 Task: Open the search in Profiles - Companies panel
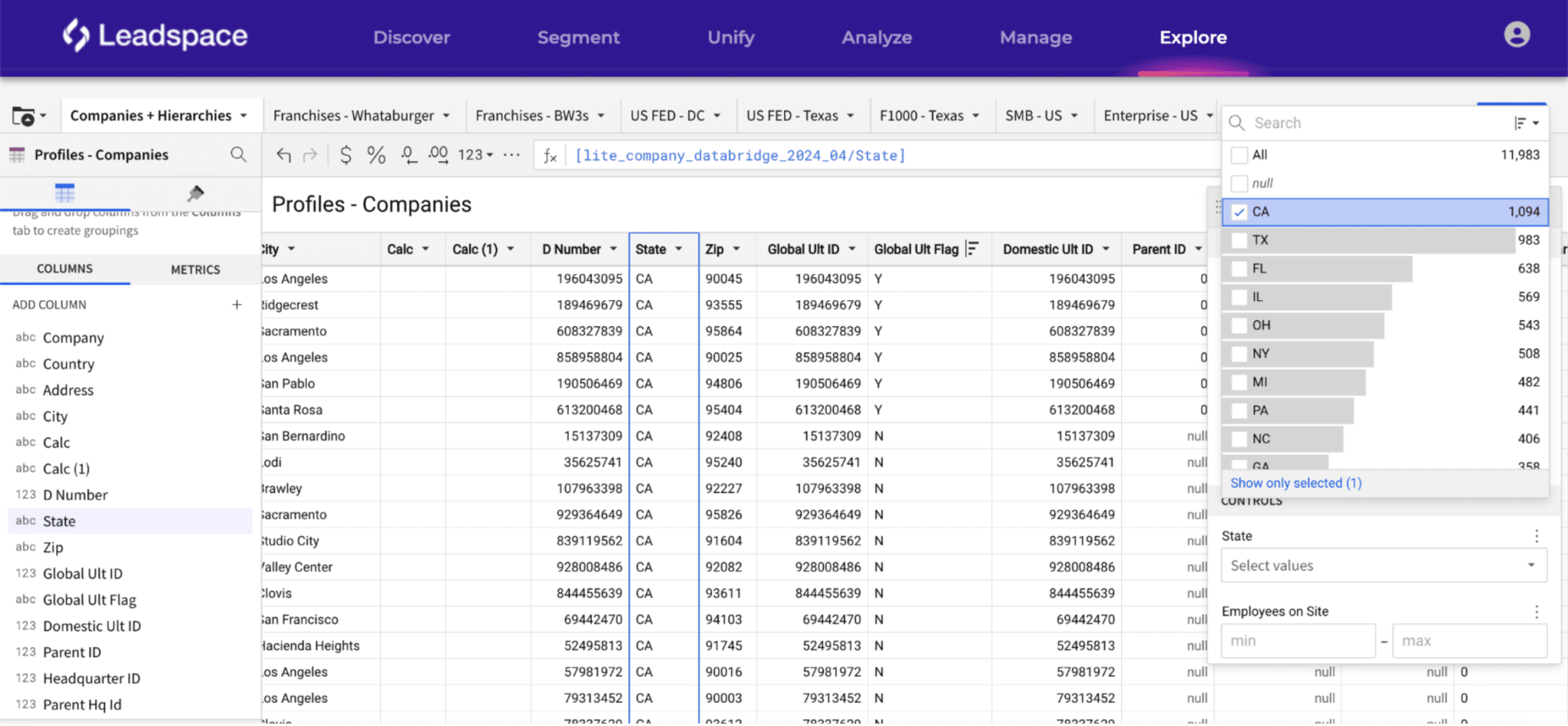(238, 155)
